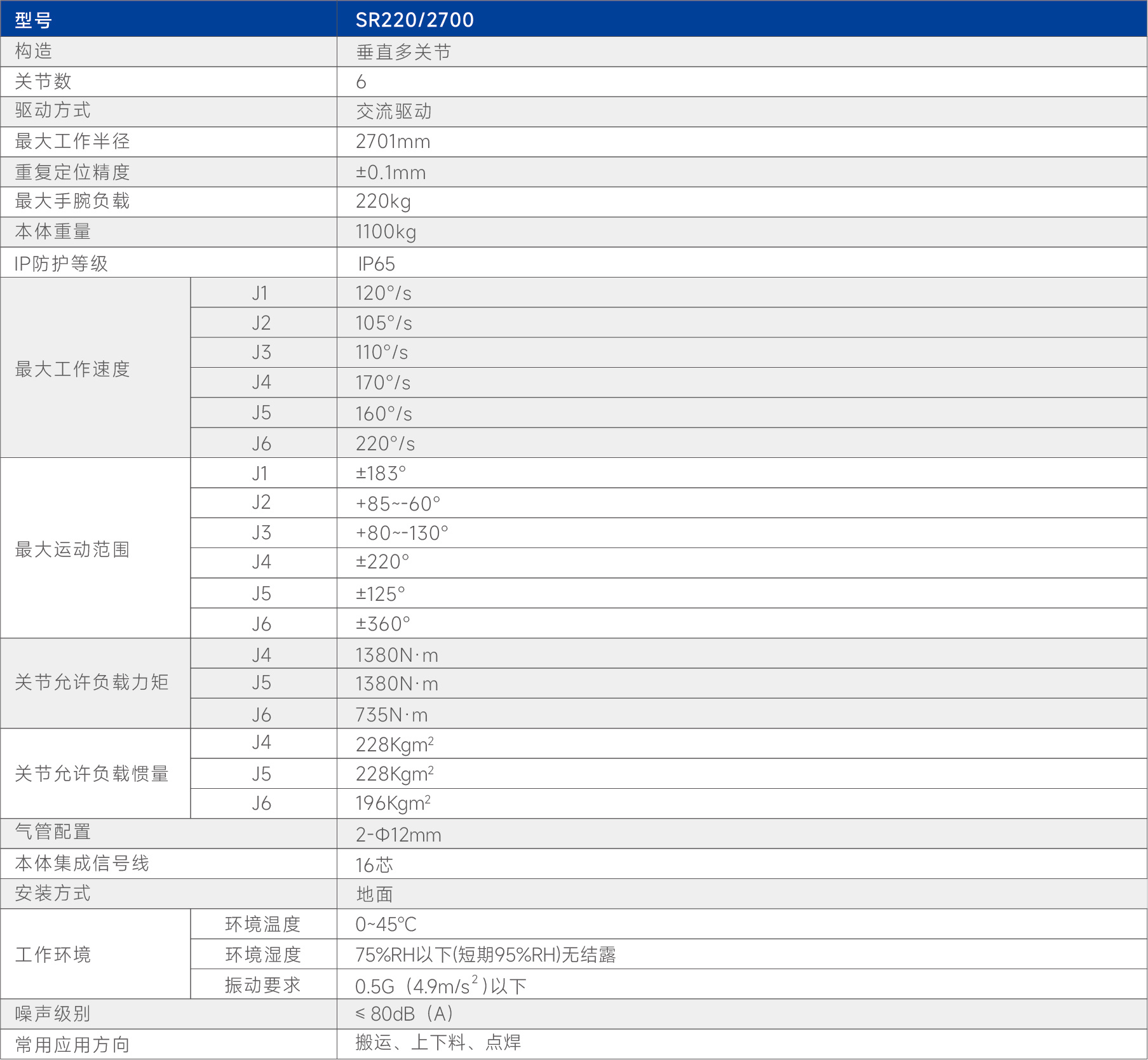Select the 220kg wrist payload value
Viewport: 1148px width, 1060px height.
tap(383, 201)
